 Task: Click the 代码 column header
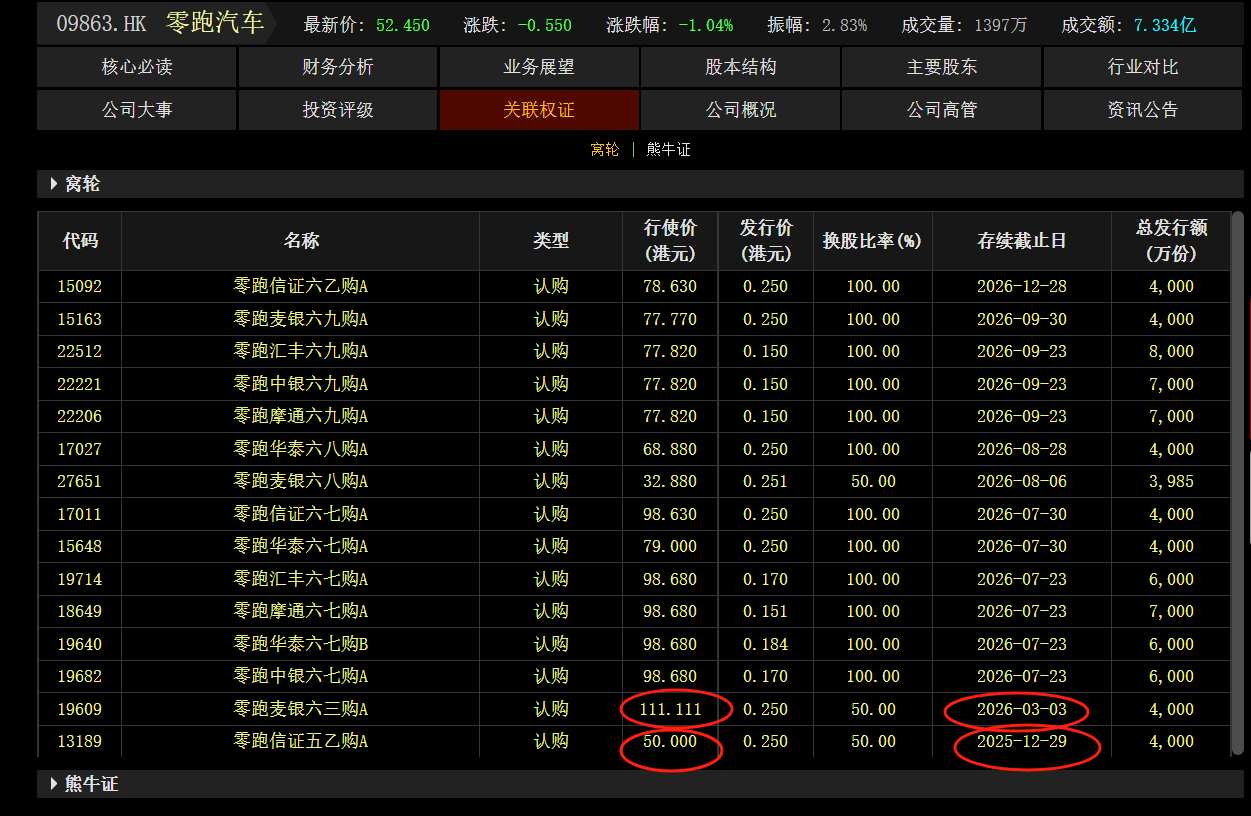(80, 241)
